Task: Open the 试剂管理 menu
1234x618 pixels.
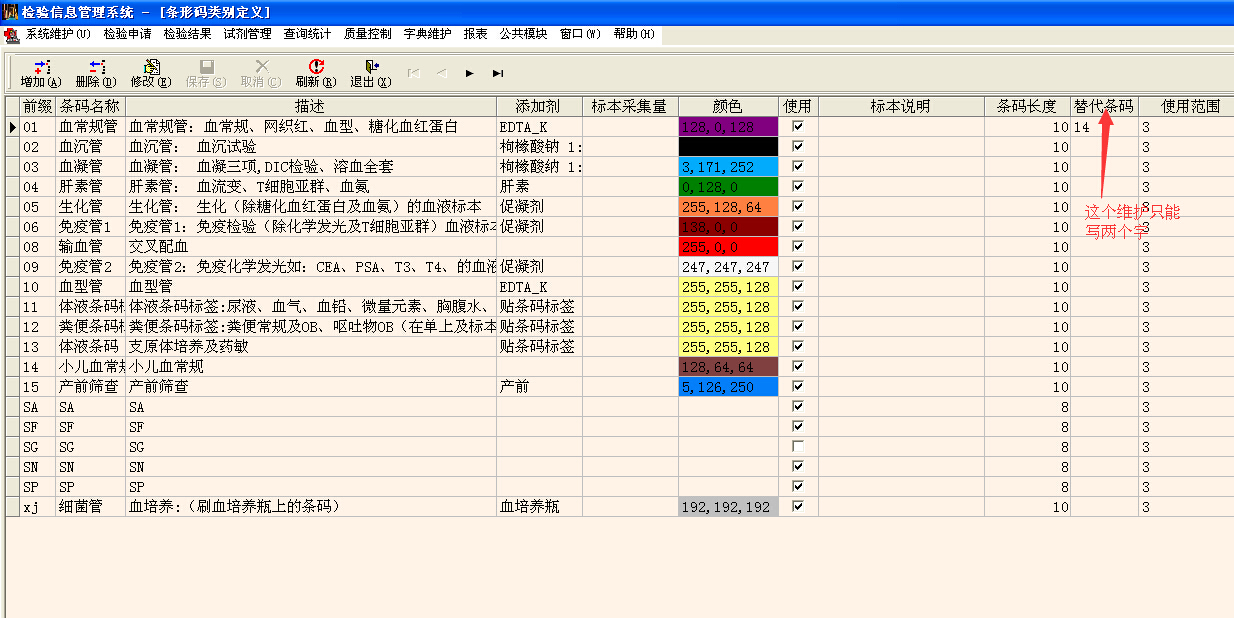Action: pos(247,34)
